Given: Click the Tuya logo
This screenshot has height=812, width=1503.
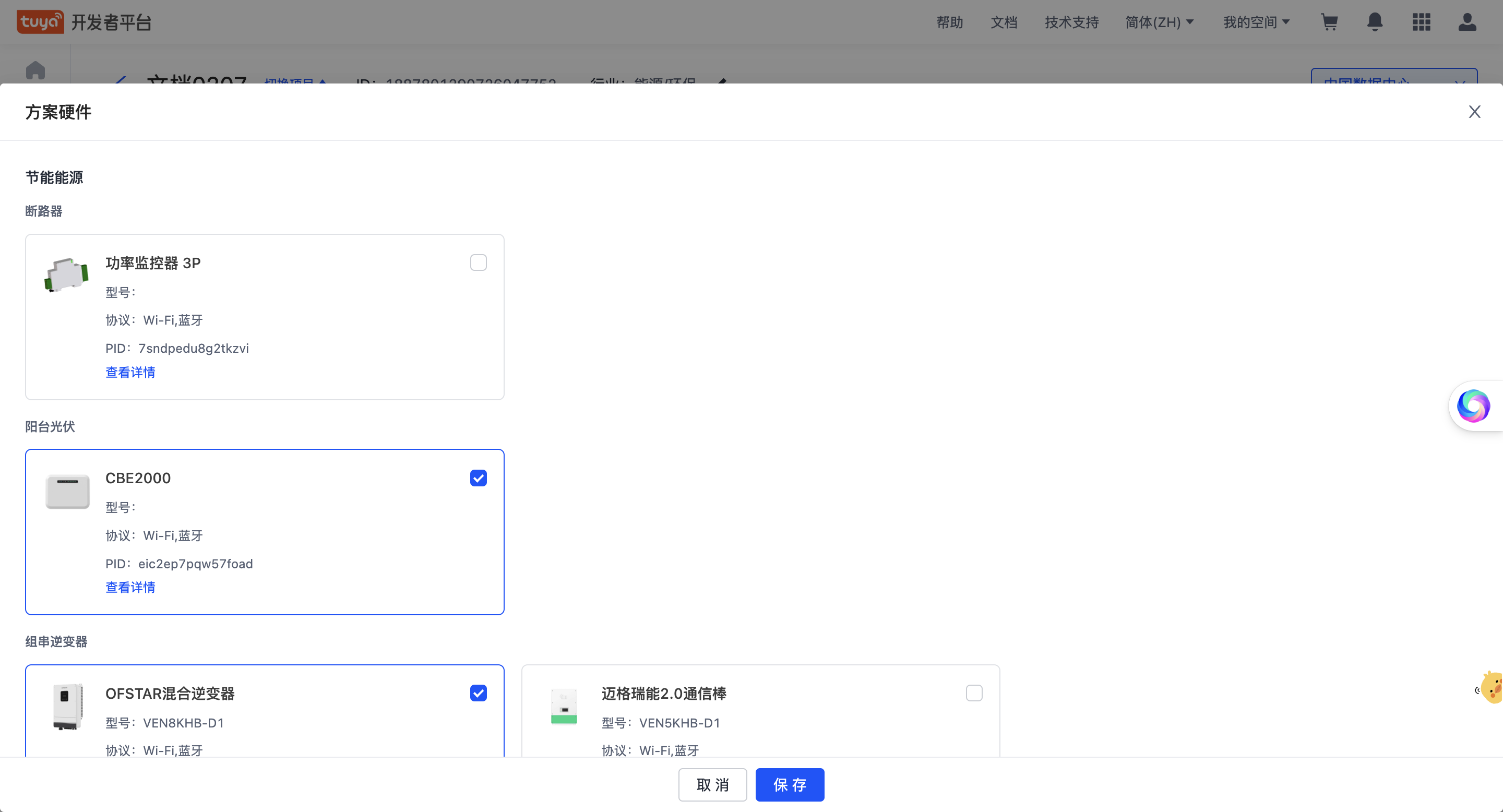Looking at the screenshot, I should (40, 22).
